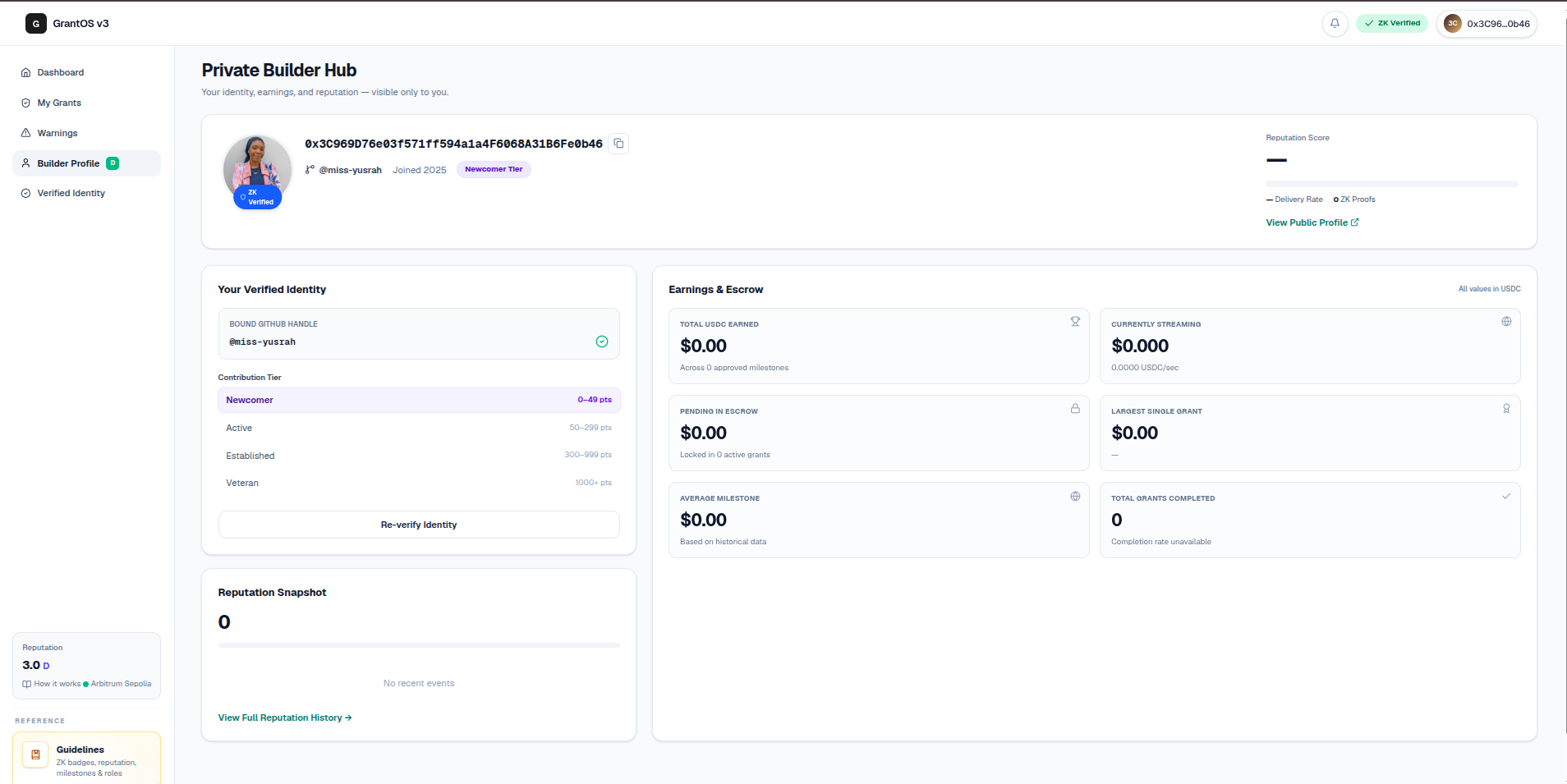
Task: Open View Full Reputation History
Action: [x=285, y=718]
